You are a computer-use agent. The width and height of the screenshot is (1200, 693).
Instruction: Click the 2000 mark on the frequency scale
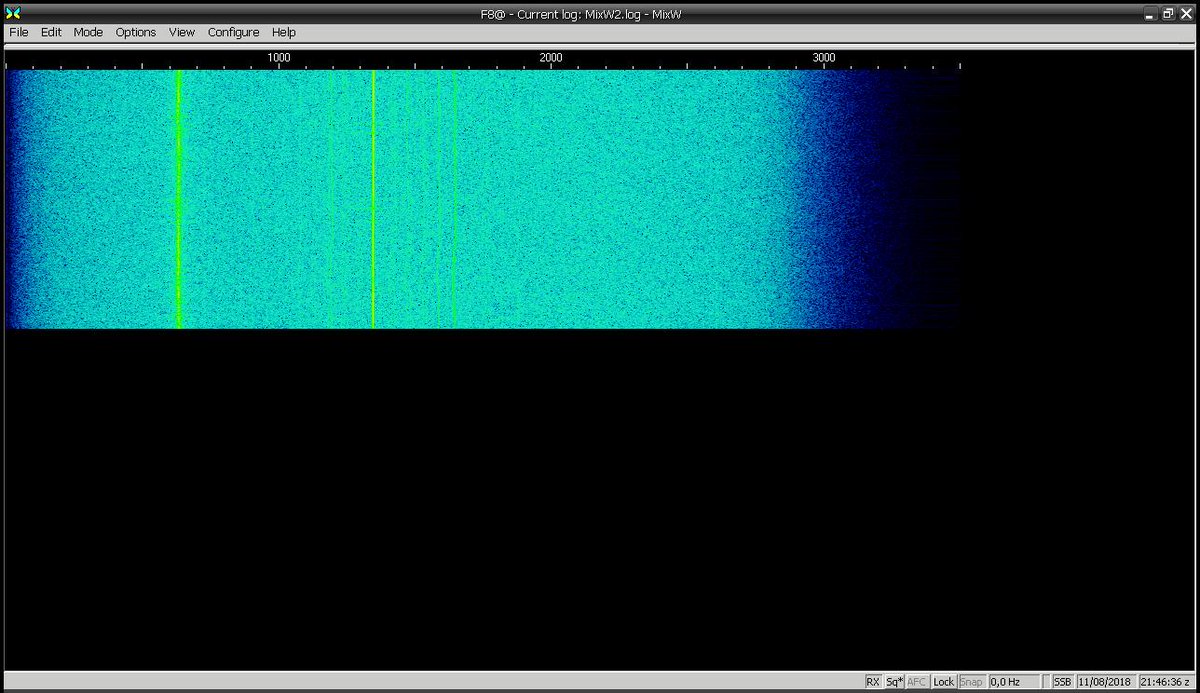coord(551,57)
